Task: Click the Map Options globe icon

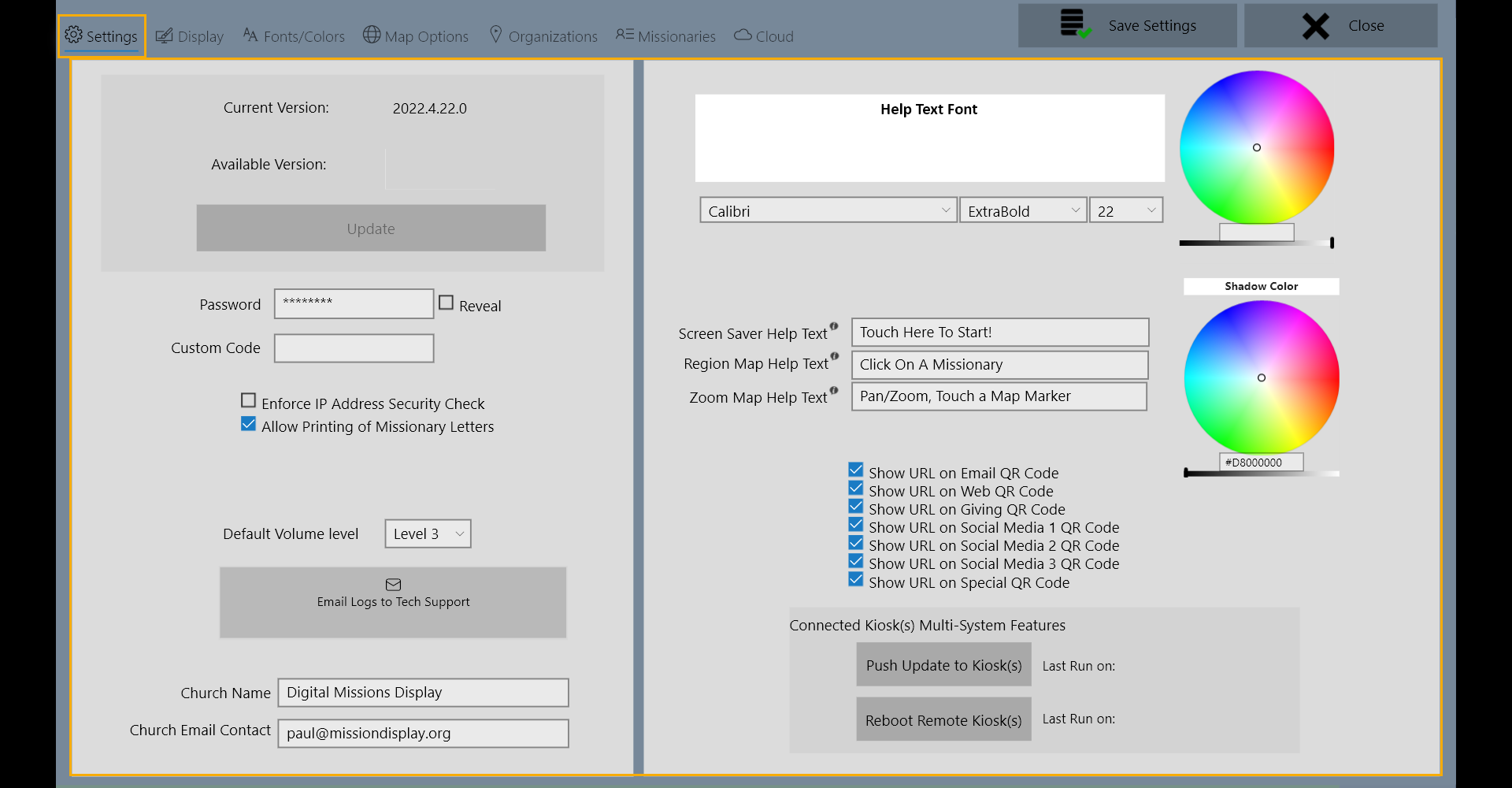Action: 370,35
